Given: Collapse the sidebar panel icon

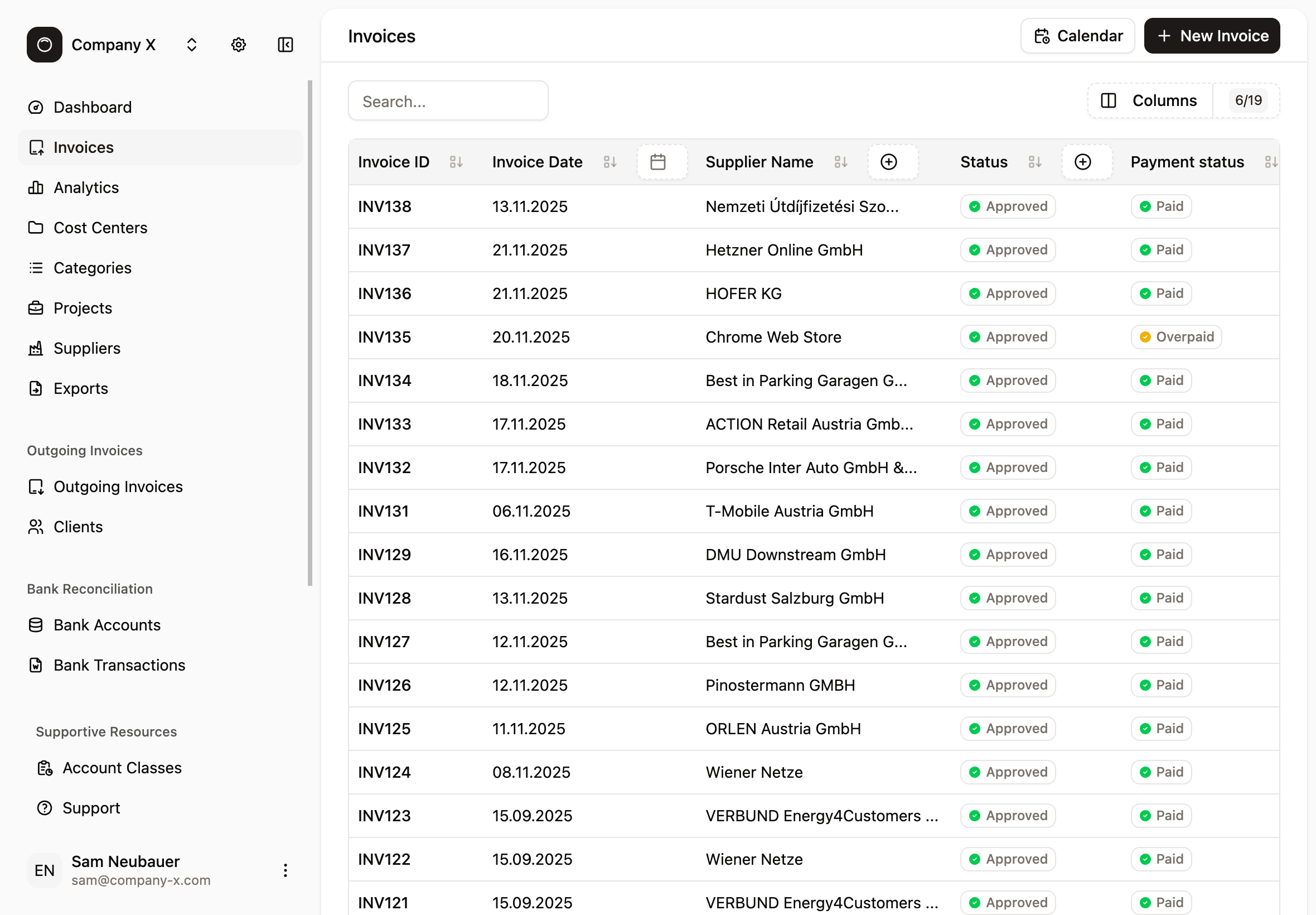Looking at the screenshot, I should pyautogui.click(x=286, y=45).
